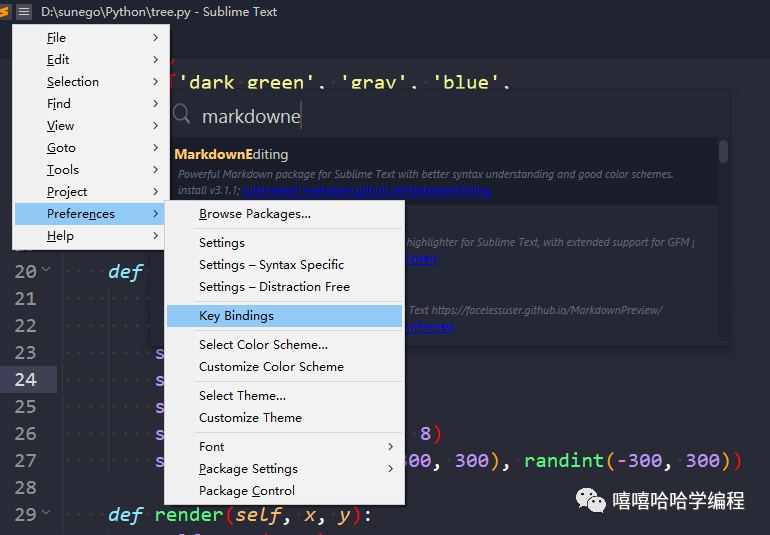770x535 pixels.
Task: Open Settings – Syntax Specific
Action: click(284, 265)
